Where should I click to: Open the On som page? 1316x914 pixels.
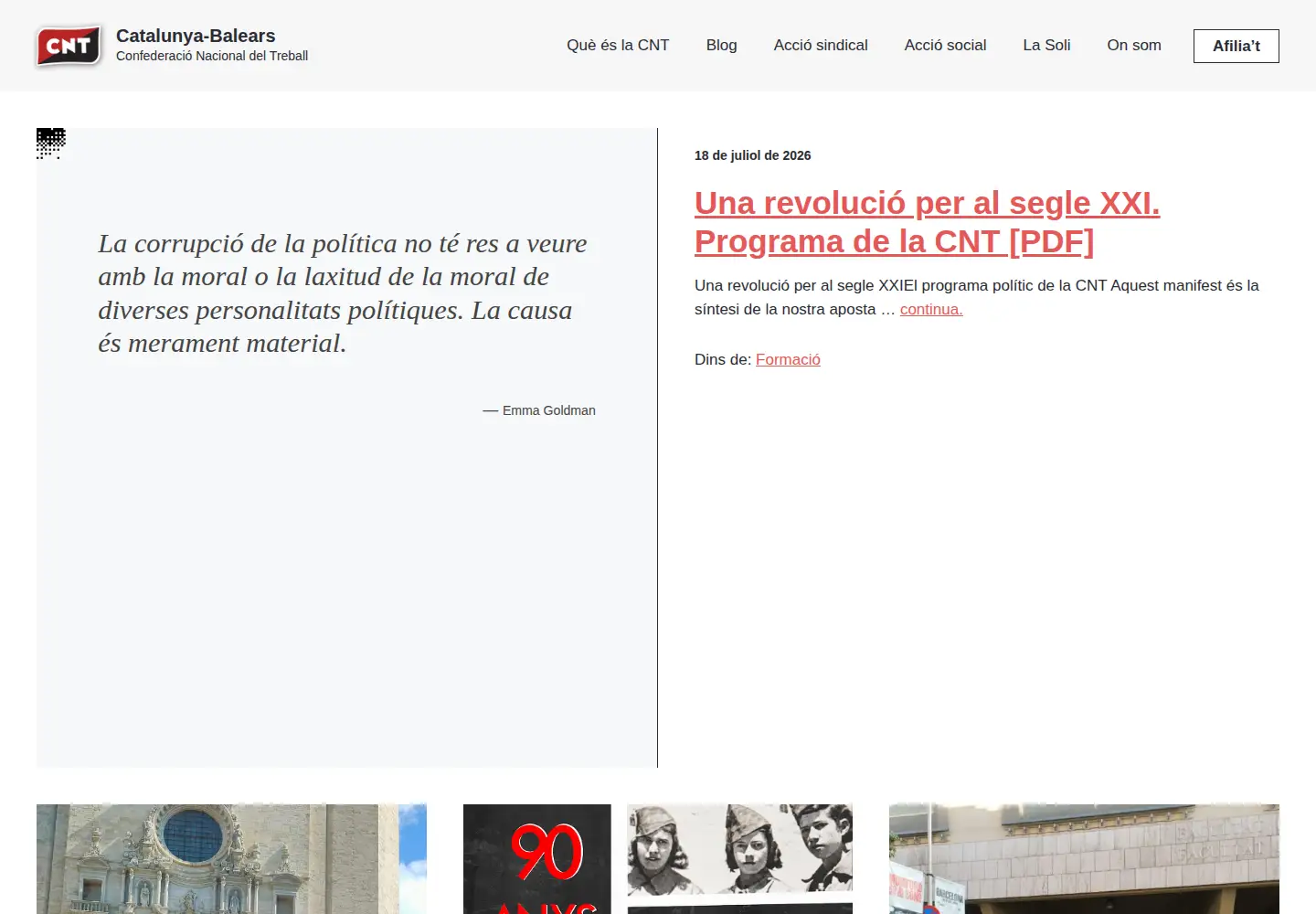[x=1134, y=45]
